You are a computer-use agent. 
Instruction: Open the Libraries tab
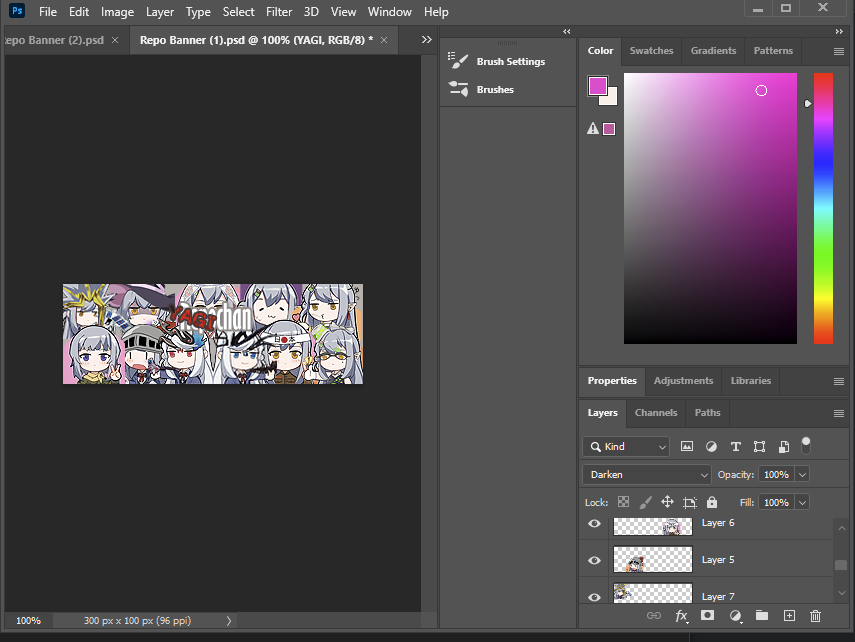pyautogui.click(x=750, y=381)
